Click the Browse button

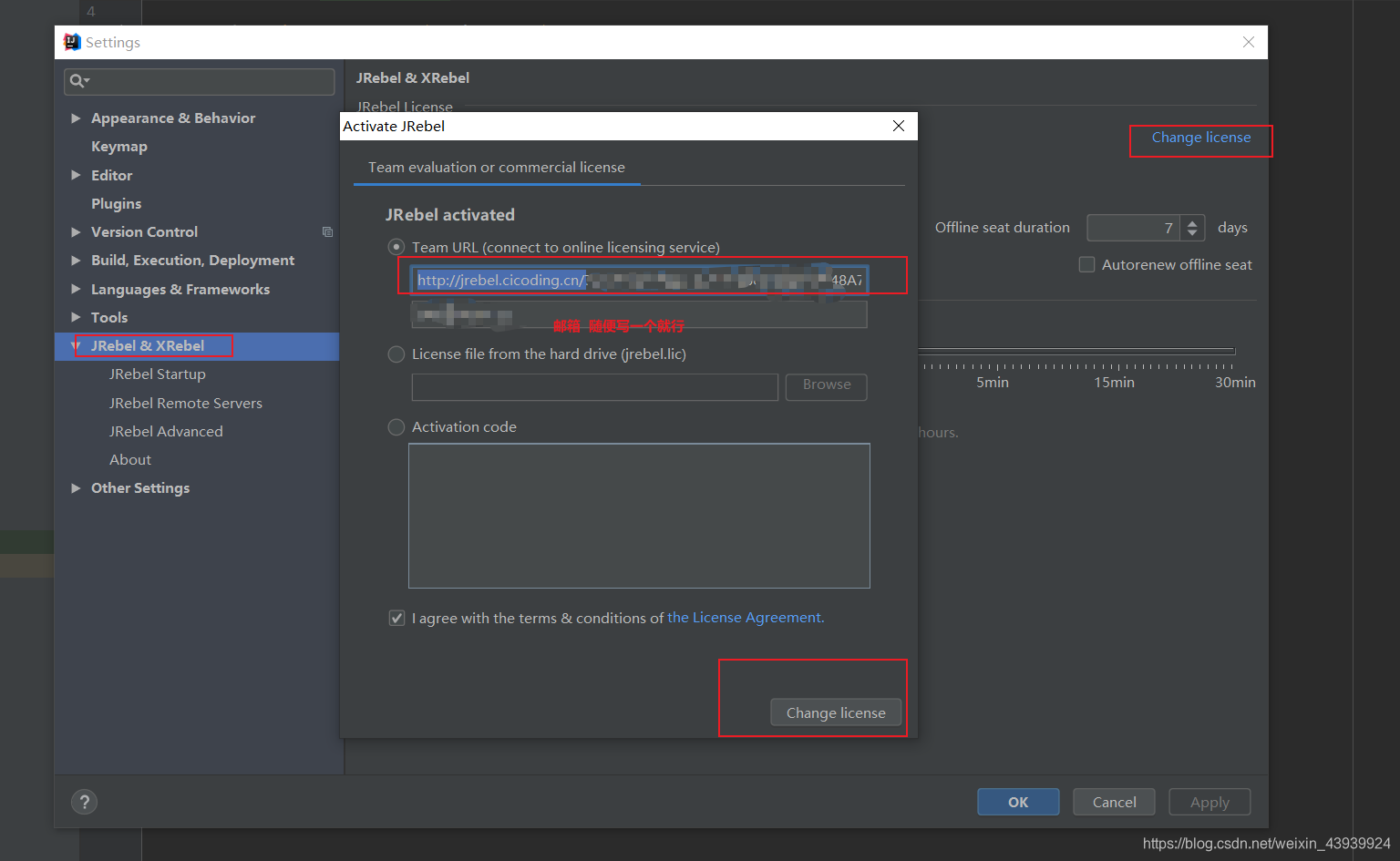click(x=827, y=385)
